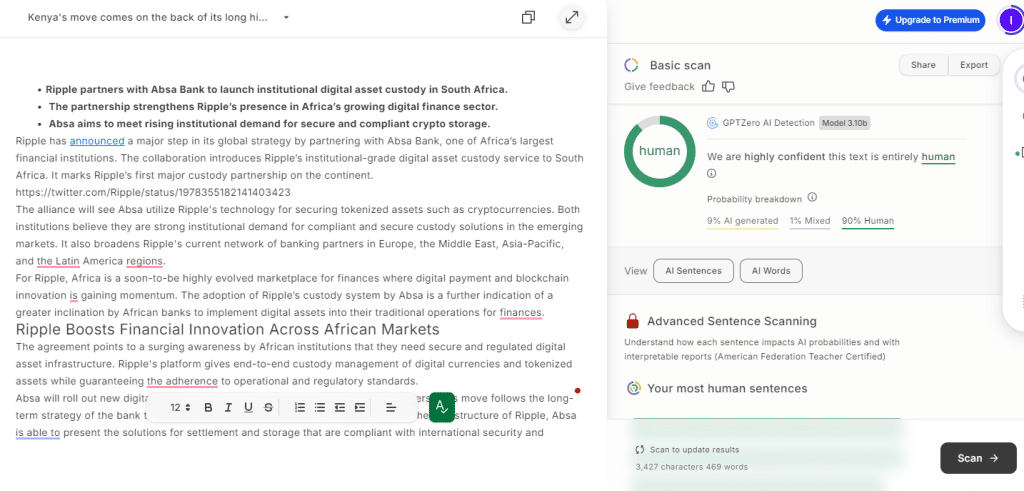Toggle bold formatting in the text toolbar
This screenshot has width=1024, height=491.
point(208,407)
